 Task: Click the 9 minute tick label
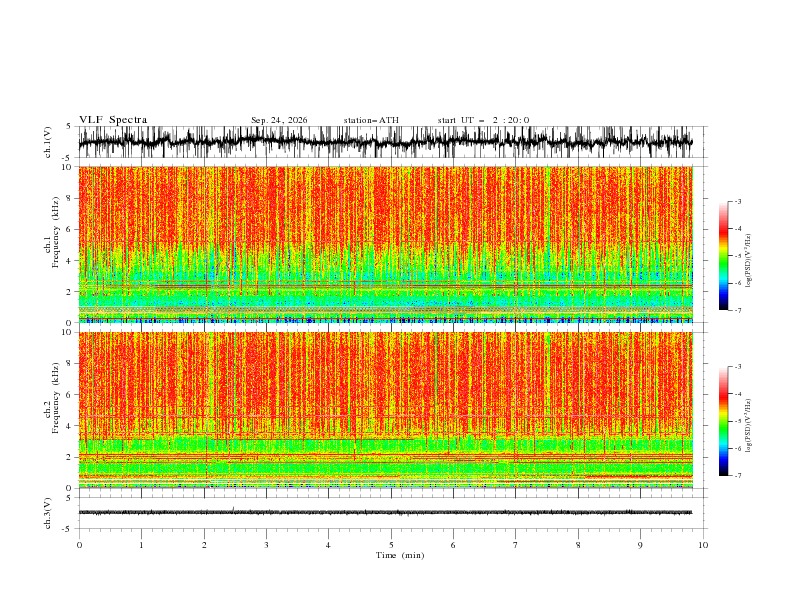[x=640, y=545]
